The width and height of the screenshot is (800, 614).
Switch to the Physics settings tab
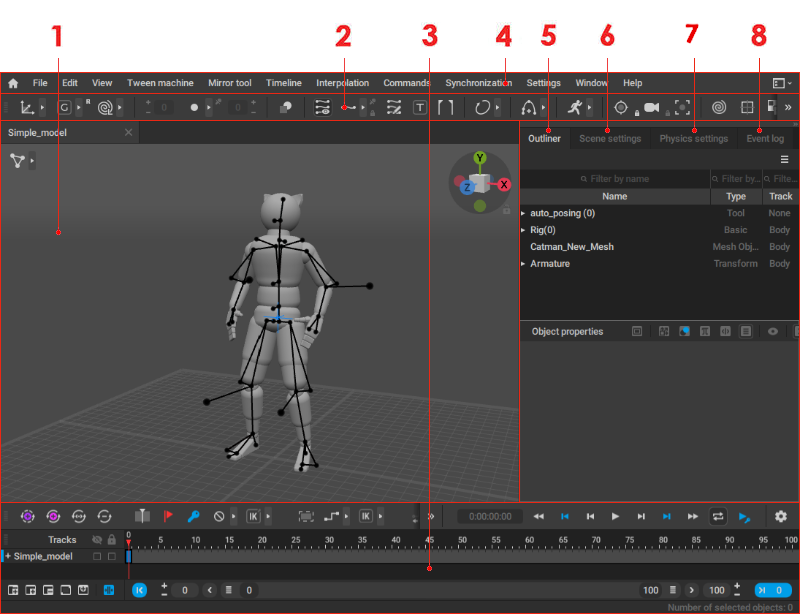693,139
